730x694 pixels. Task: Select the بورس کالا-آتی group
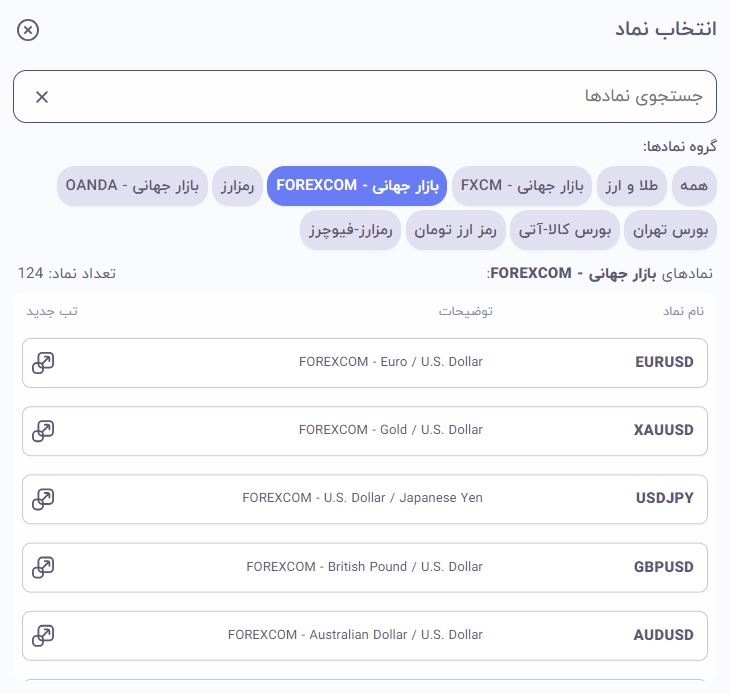pyautogui.click(x=565, y=230)
